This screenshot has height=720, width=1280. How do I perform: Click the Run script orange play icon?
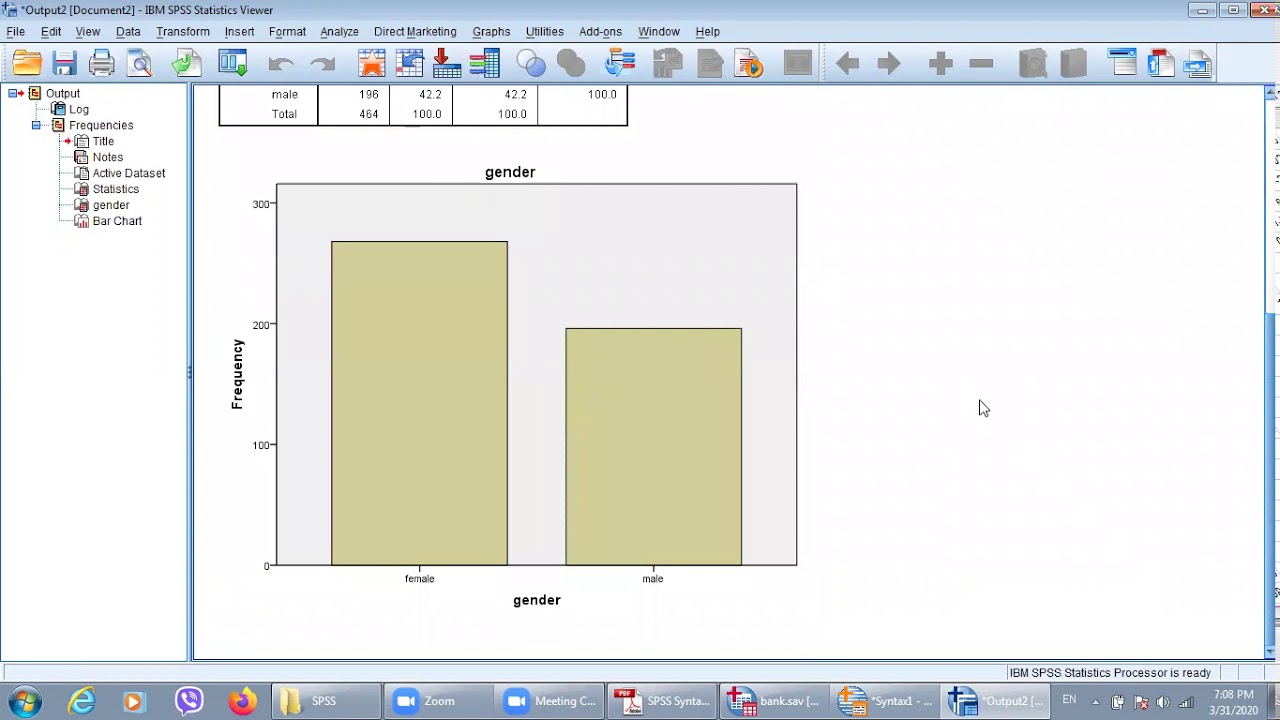(x=749, y=64)
